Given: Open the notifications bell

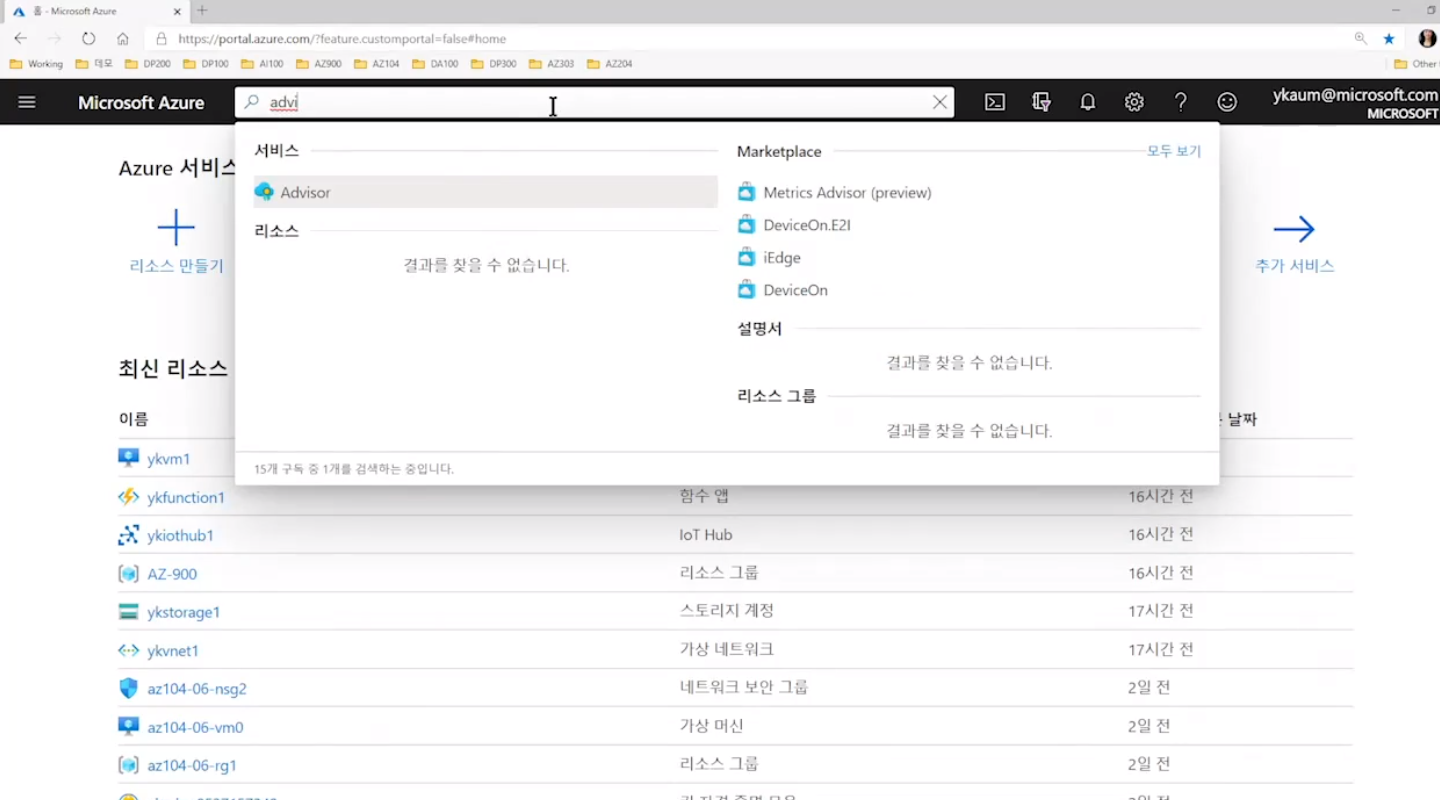Looking at the screenshot, I should [x=1087, y=102].
